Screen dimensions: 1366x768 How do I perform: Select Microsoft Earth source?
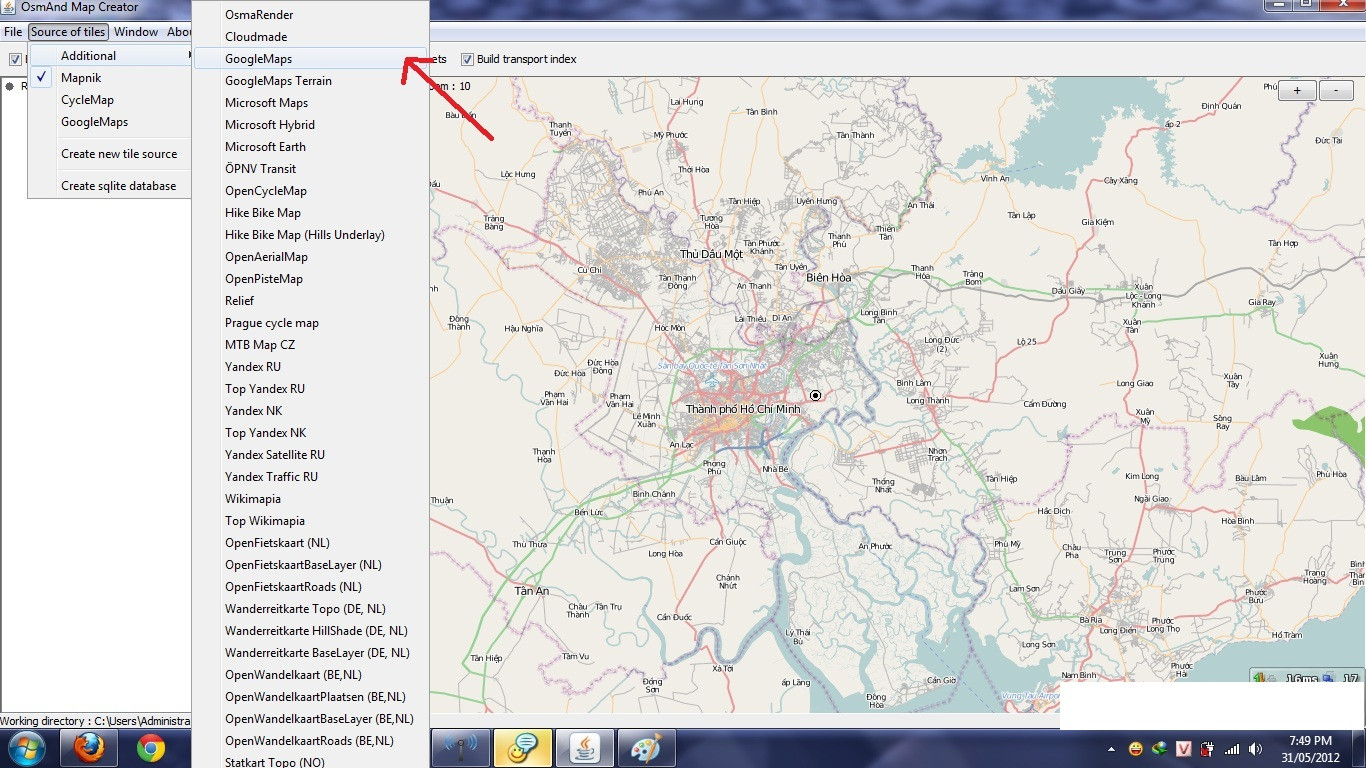(311, 147)
